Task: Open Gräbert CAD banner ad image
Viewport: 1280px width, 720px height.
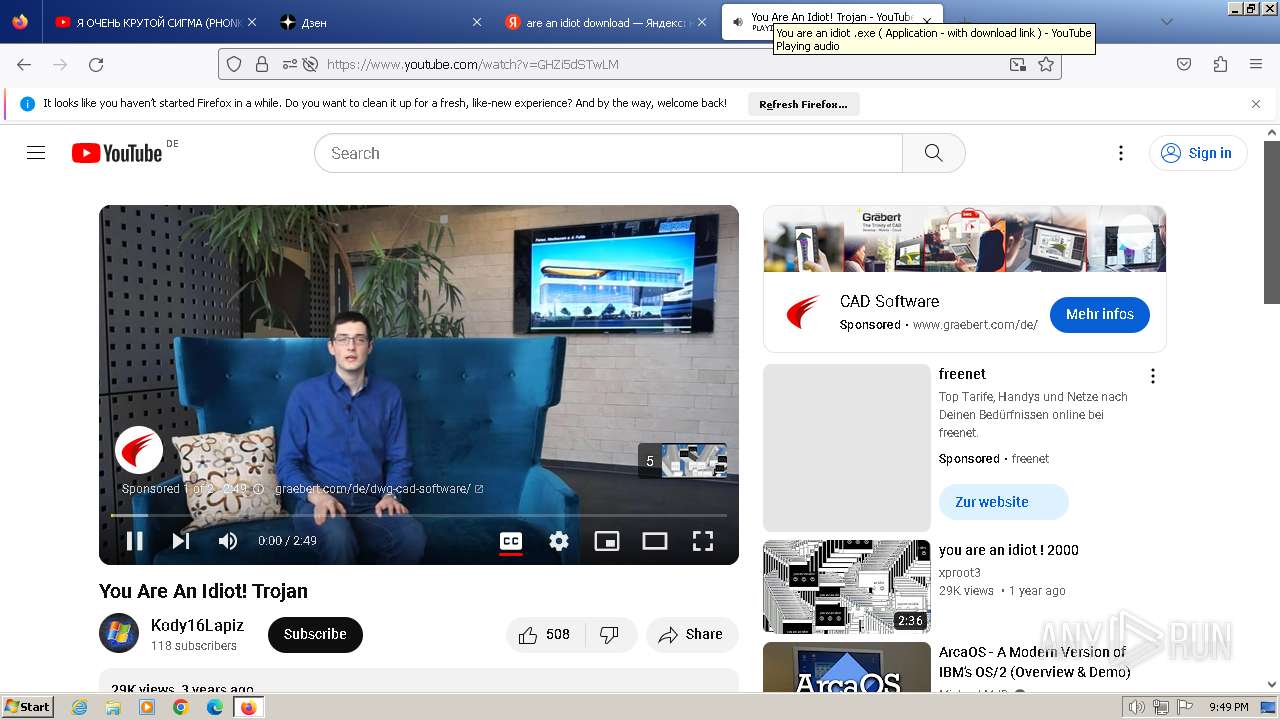Action: (965, 239)
